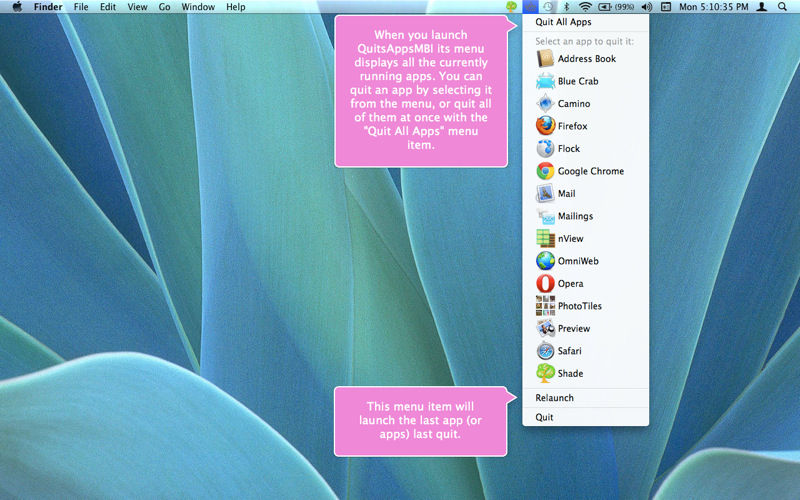Open the Spotlight search magnifier
This screenshot has height=500, width=800.
(x=782, y=7)
